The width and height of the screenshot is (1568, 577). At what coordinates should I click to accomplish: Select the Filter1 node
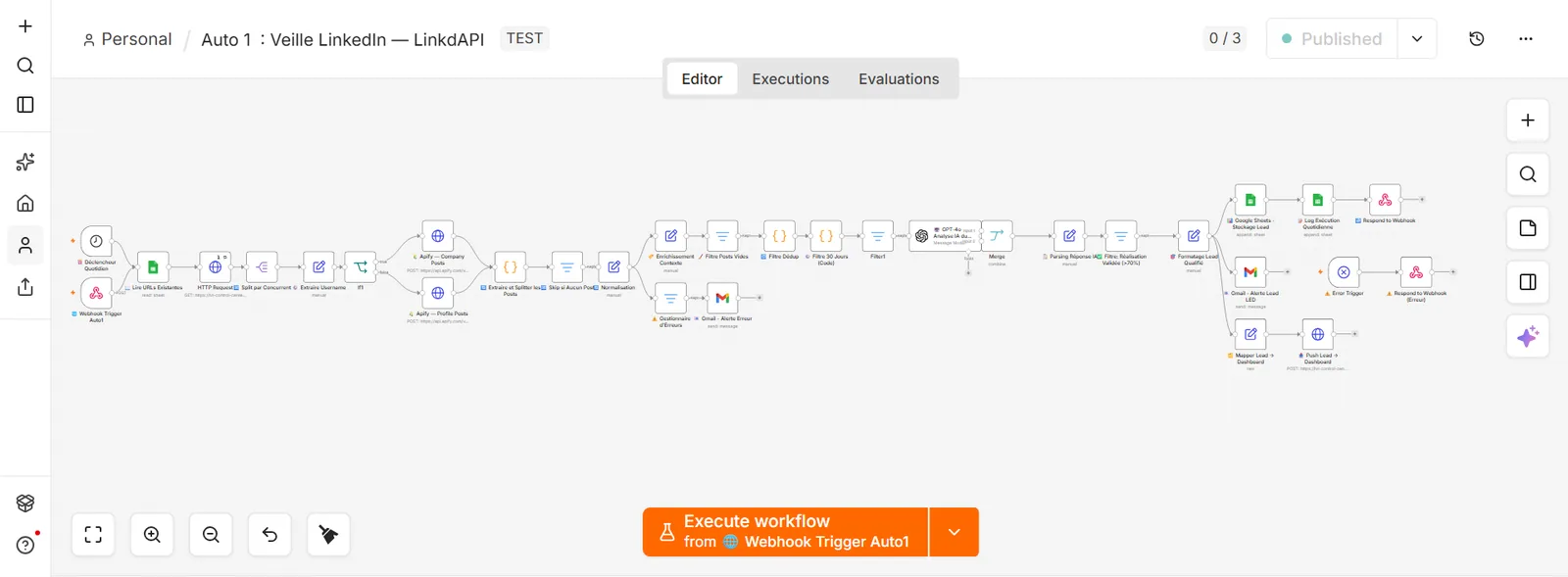[877, 236]
